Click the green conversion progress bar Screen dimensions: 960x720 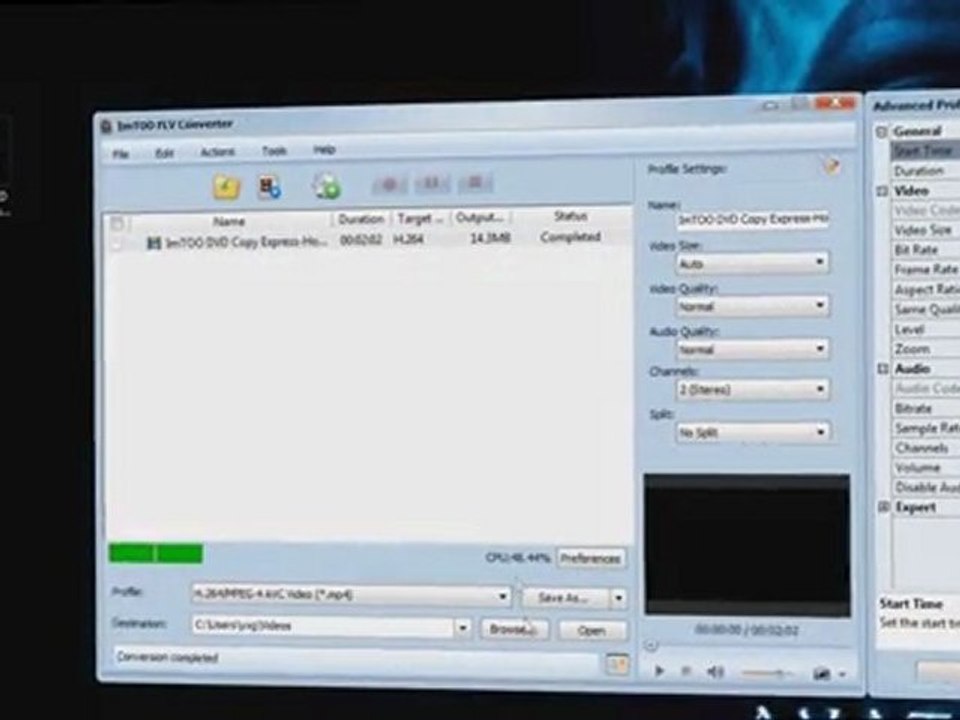coord(156,553)
